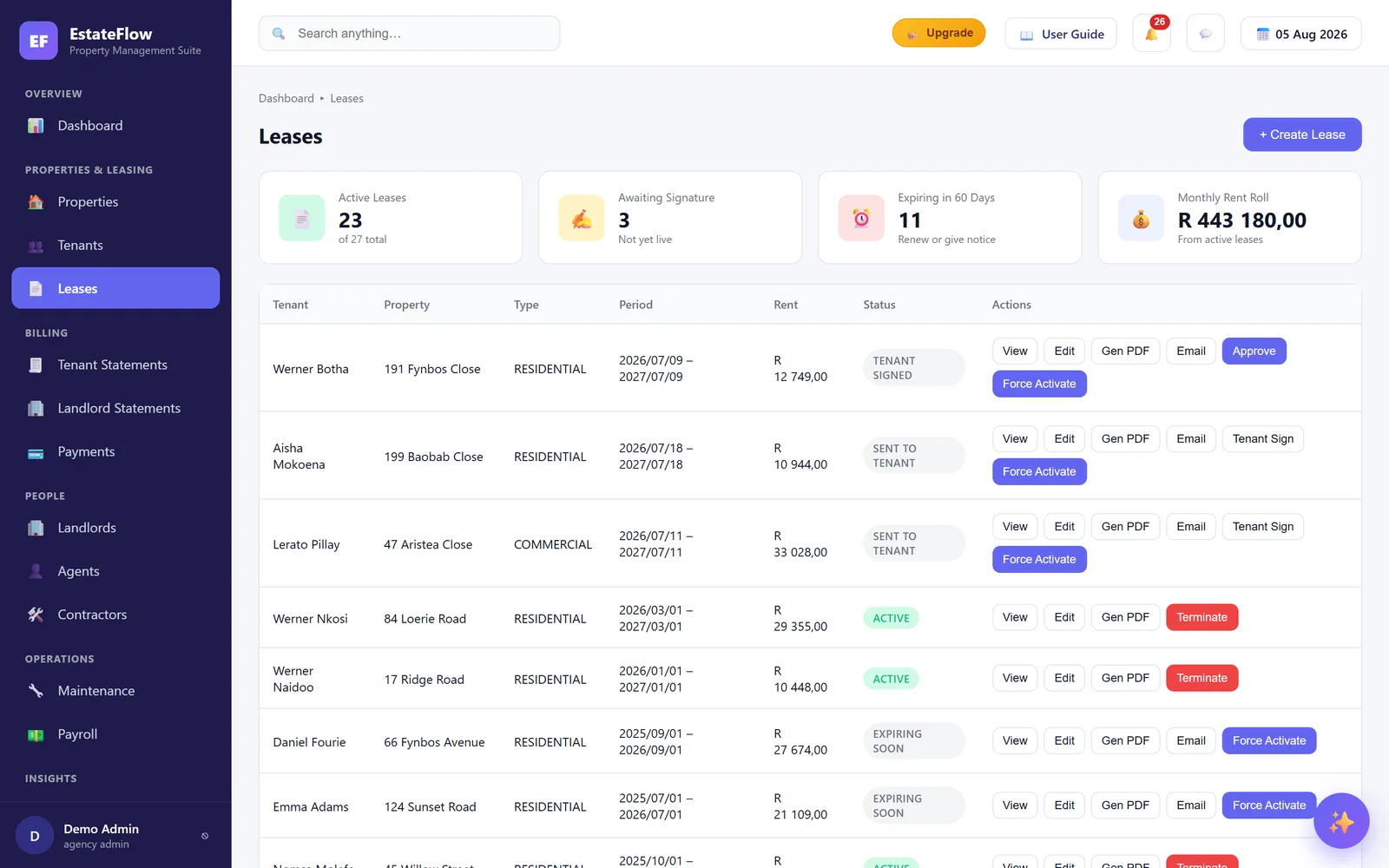Image resolution: width=1389 pixels, height=868 pixels.
Task: Navigate to Maintenance page
Action: point(115,691)
